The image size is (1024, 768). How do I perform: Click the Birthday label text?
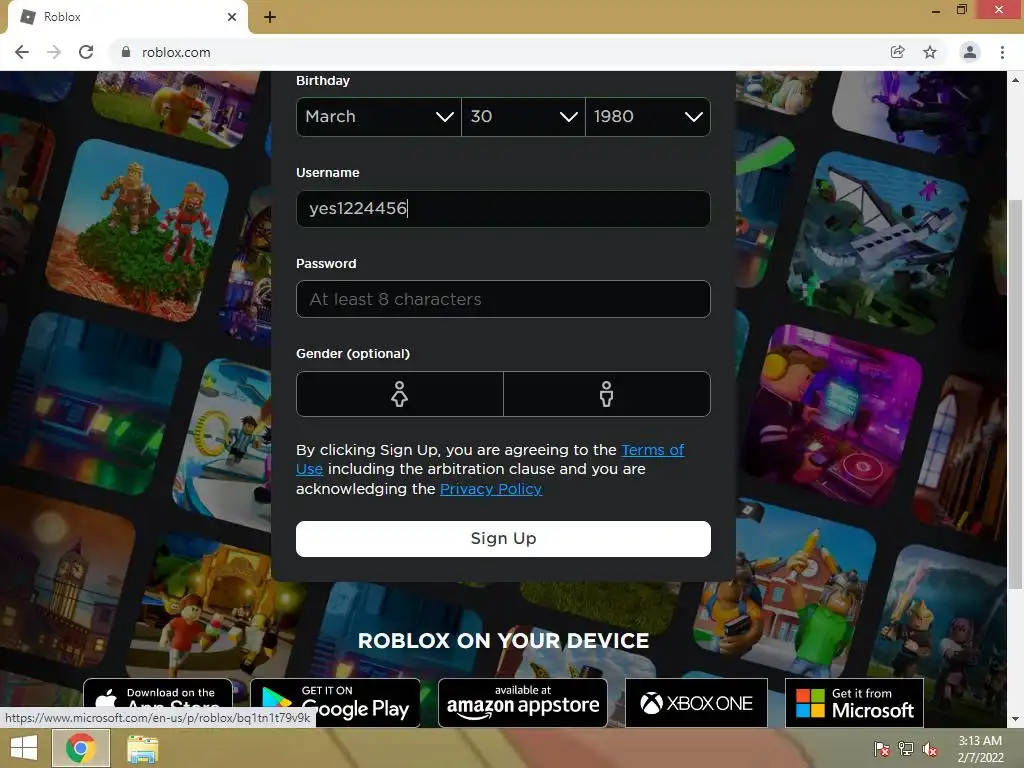323,81
